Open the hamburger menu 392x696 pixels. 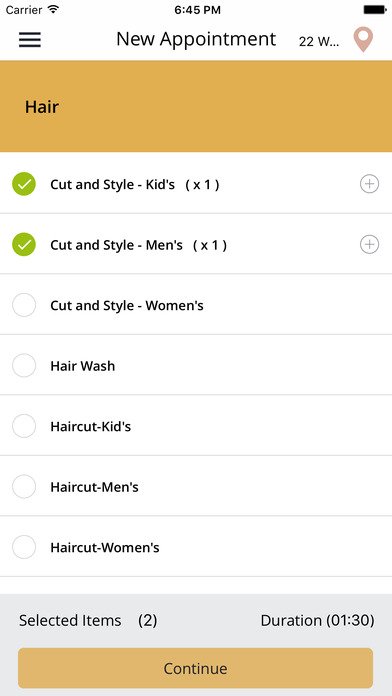coord(30,40)
